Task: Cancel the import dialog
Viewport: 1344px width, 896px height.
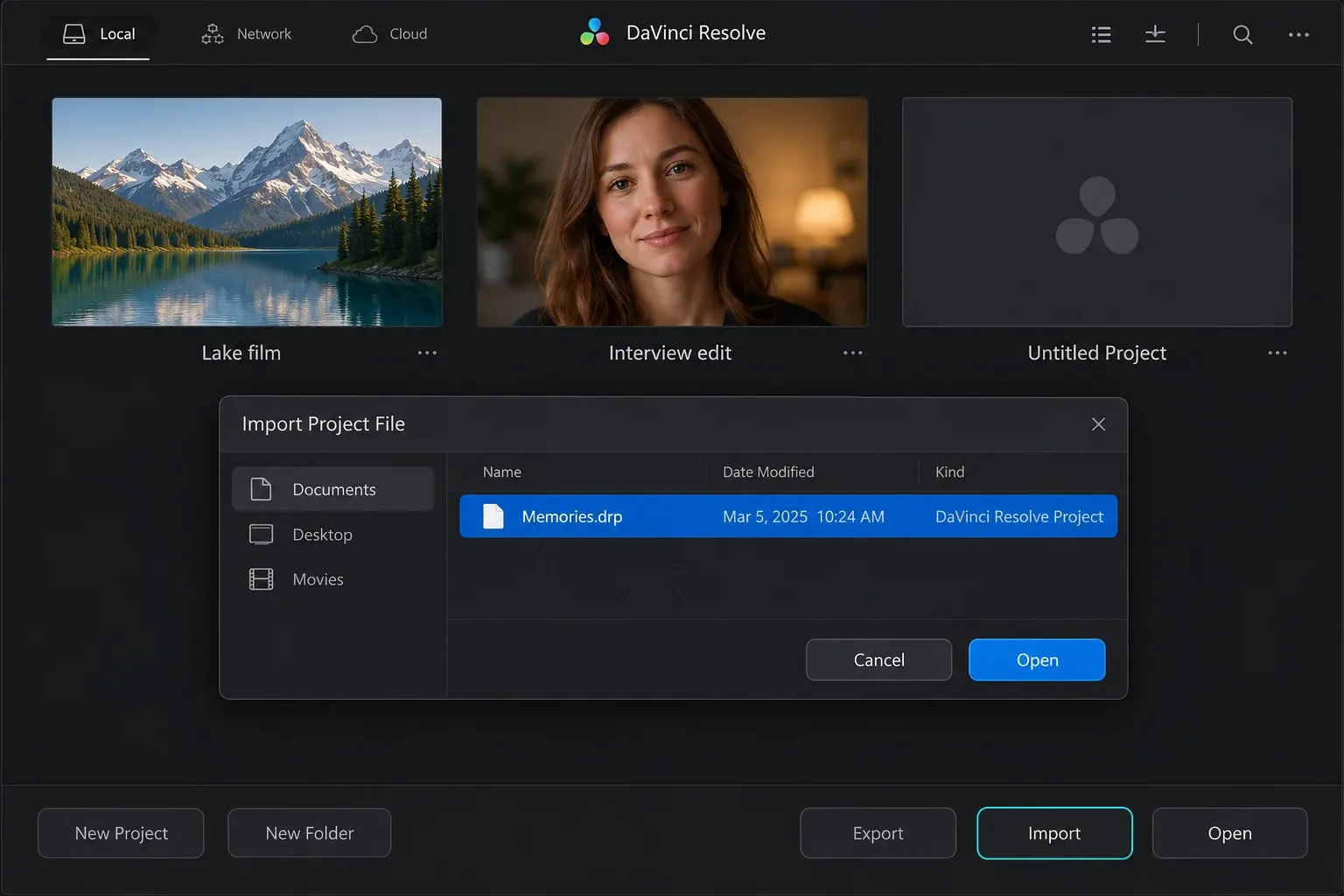Action: 878,660
